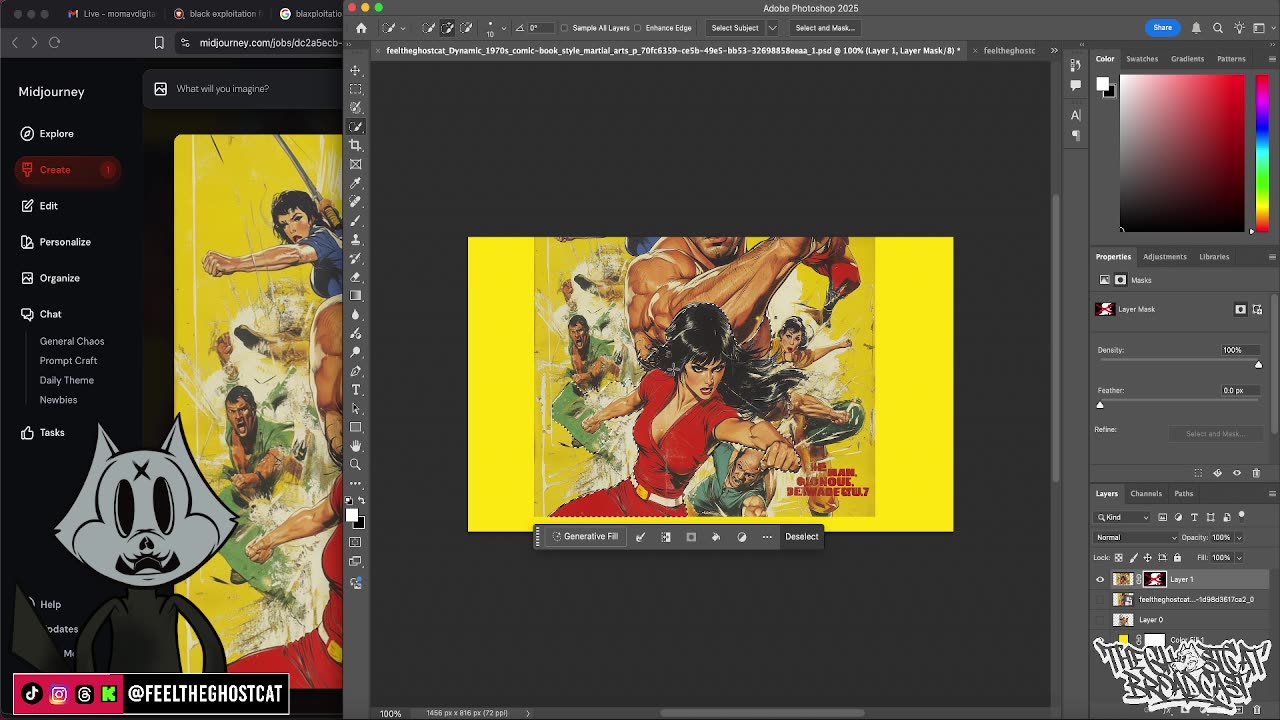1280x720 pixels.
Task: Click the Home icon in options bar
Action: (x=361, y=28)
